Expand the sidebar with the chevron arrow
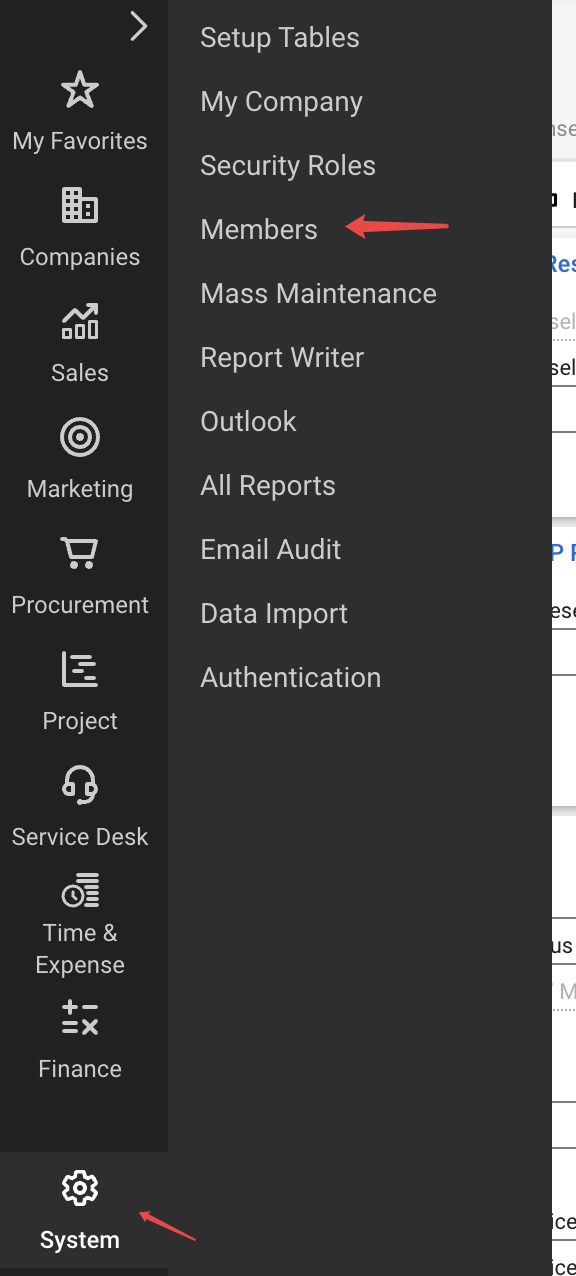 point(138,27)
